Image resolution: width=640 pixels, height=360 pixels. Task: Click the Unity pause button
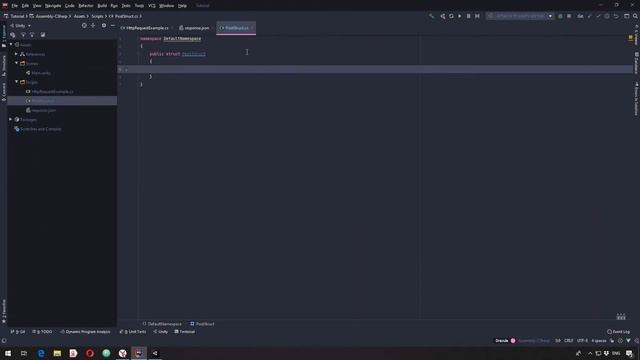point(469,16)
